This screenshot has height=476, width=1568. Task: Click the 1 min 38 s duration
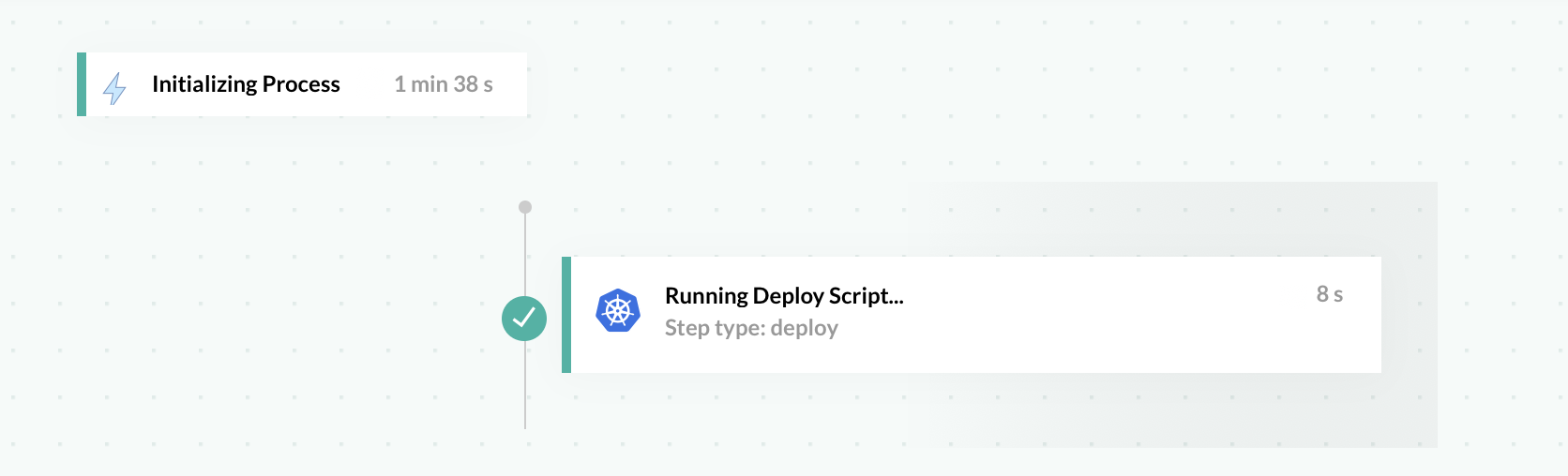[x=444, y=84]
